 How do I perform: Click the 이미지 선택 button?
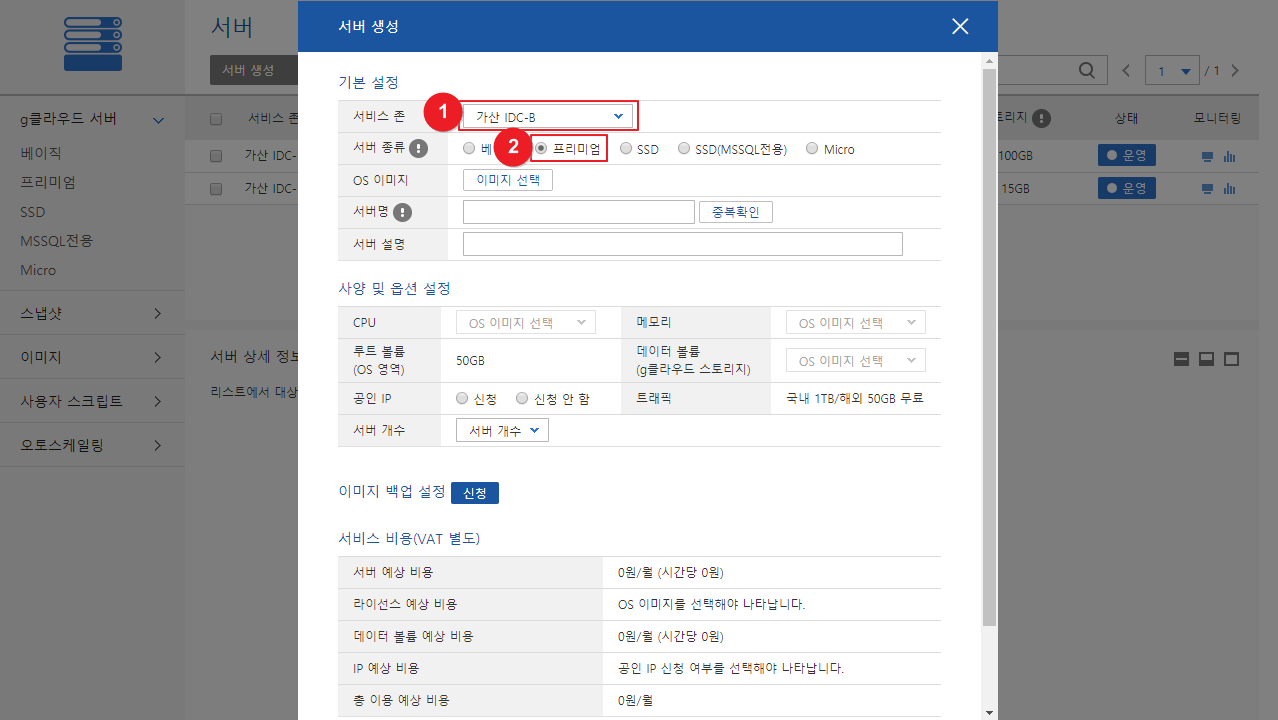point(508,180)
